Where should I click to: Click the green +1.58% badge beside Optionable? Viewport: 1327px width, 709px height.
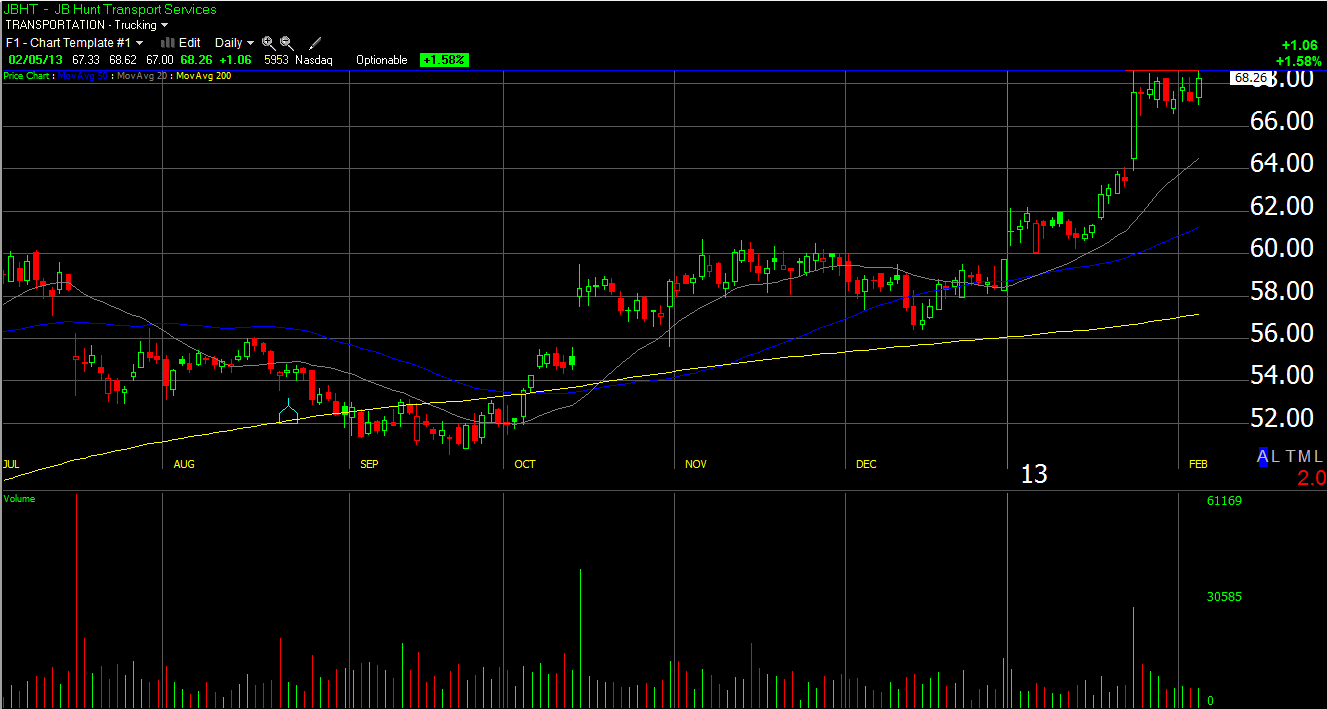444,60
